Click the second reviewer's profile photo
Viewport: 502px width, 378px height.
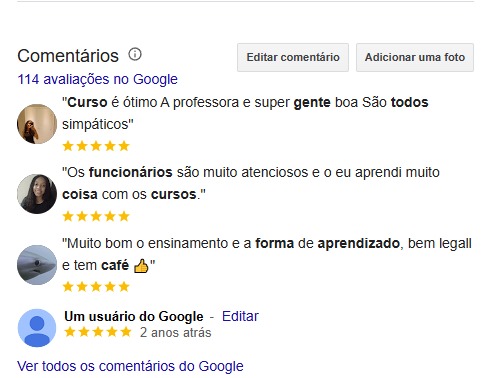point(37,194)
